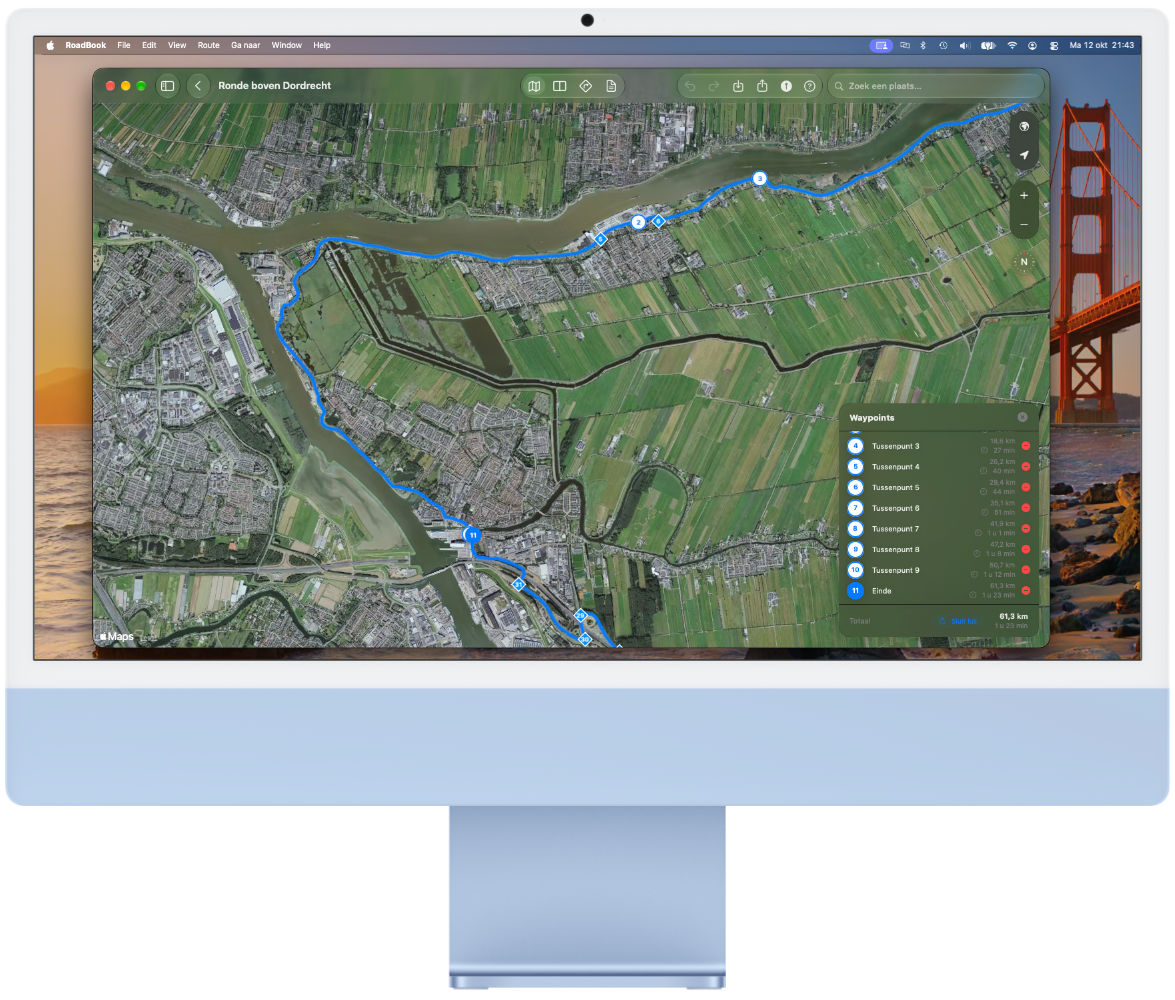The height and width of the screenshot is (1000, 1175).
Task: Zoom in the map with plus
Action: (1024, 196)
